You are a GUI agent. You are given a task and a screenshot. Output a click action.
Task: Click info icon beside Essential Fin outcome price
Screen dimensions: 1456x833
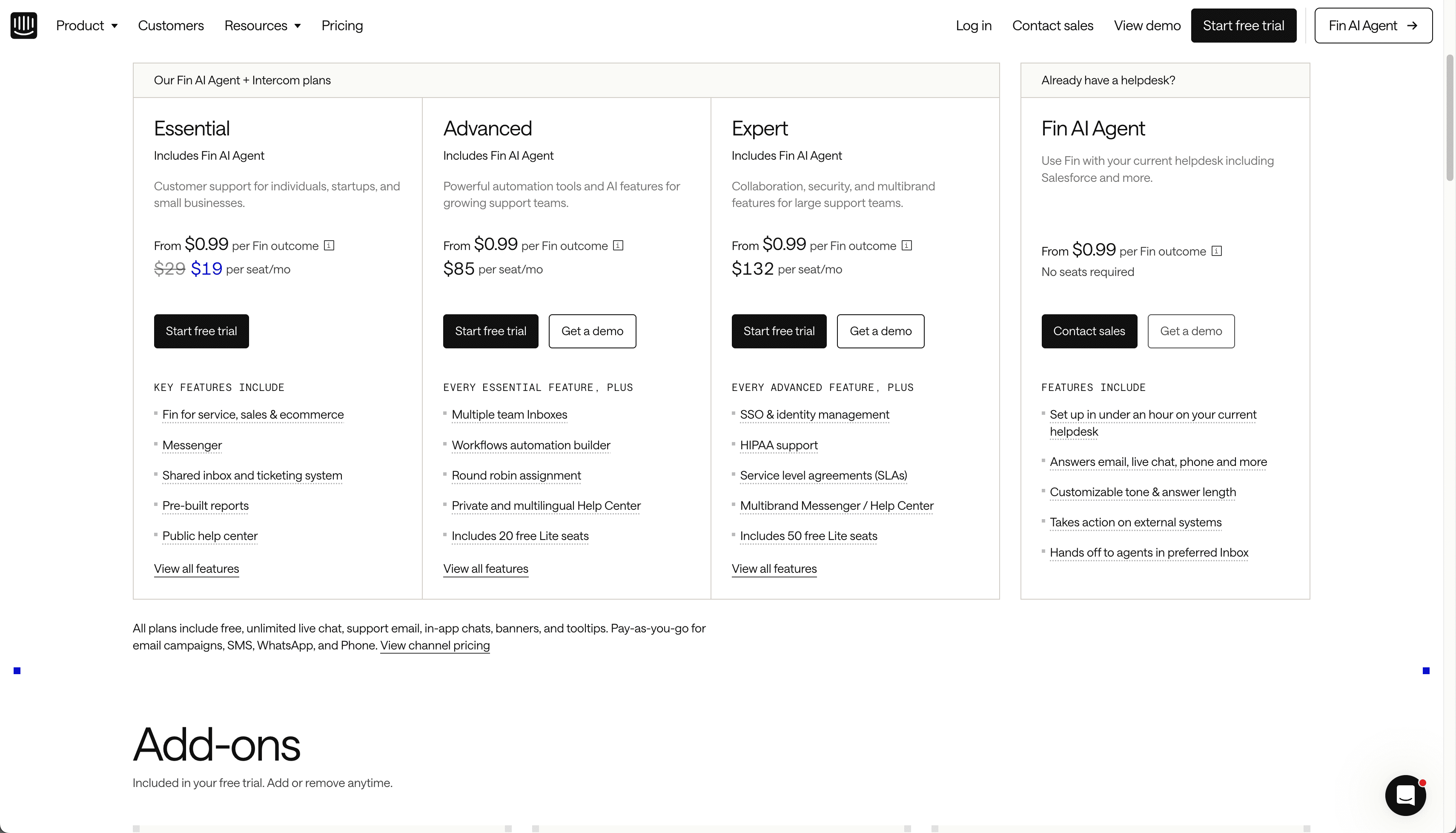pyautogui.click(x=329, y=245)
